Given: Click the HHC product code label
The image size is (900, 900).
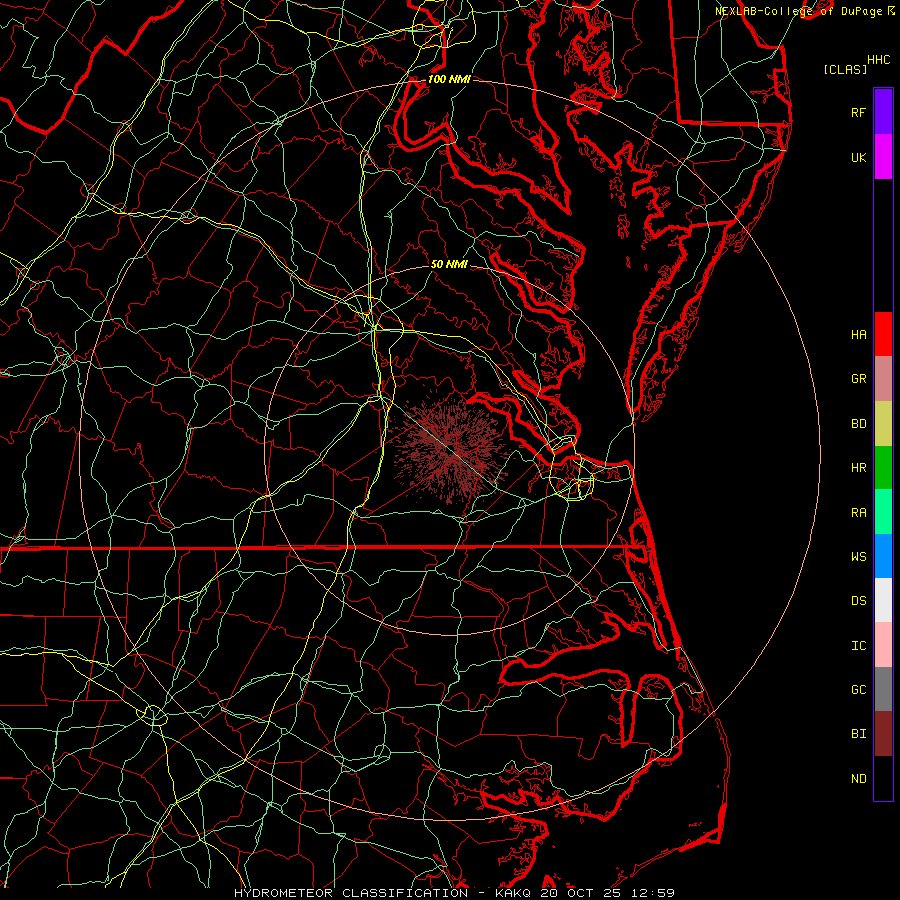Looking at the screenshot, I should click(878, 60).
